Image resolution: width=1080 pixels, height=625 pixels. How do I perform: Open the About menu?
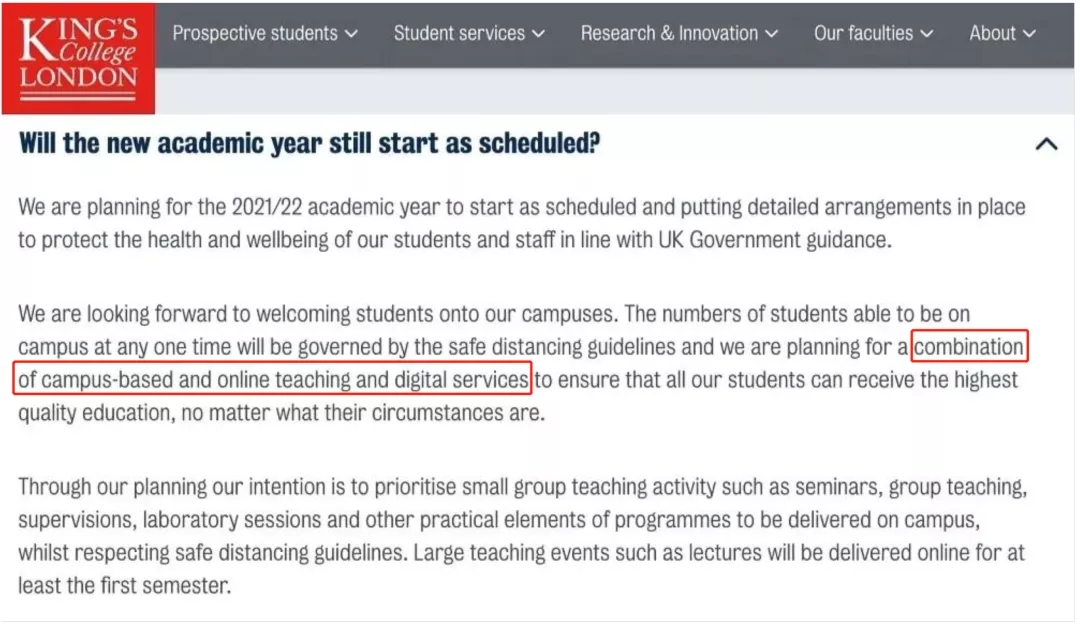tap(1002, 33)
